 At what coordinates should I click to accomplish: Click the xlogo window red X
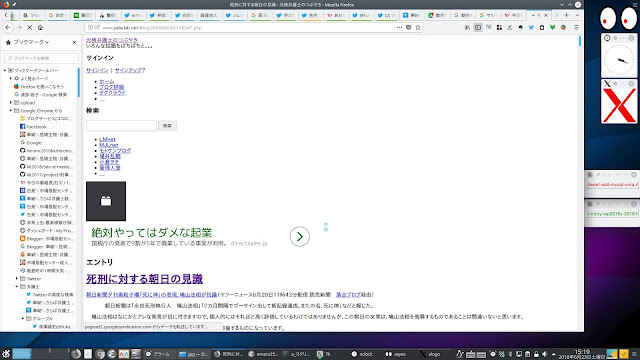click(x=619, y=106)
